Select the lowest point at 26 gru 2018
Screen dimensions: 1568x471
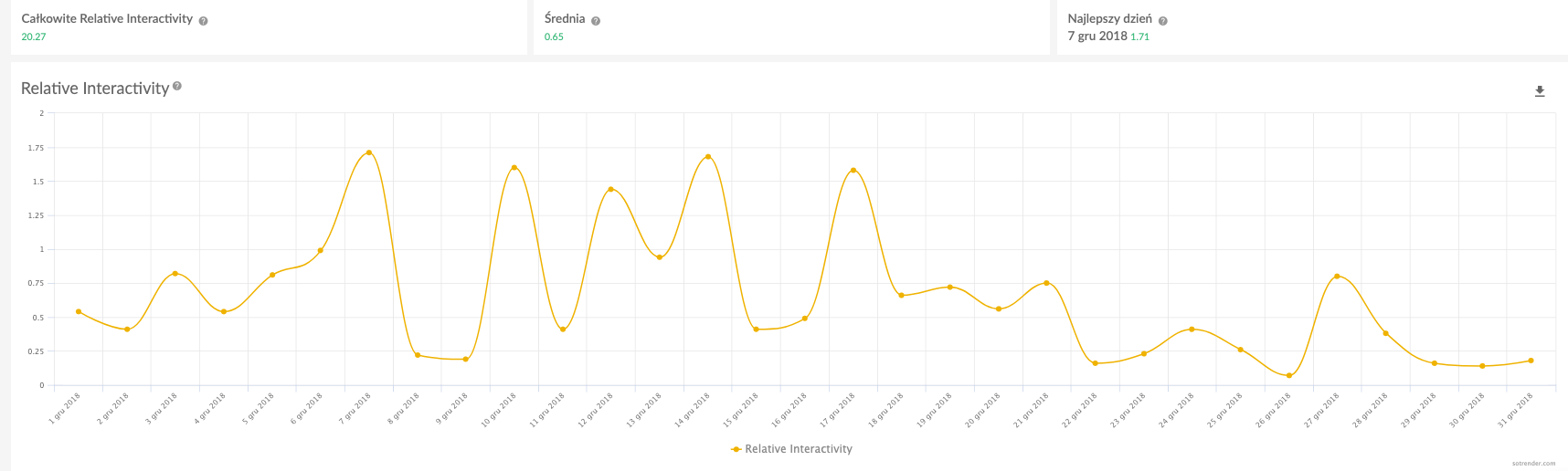click(1289, 376)
